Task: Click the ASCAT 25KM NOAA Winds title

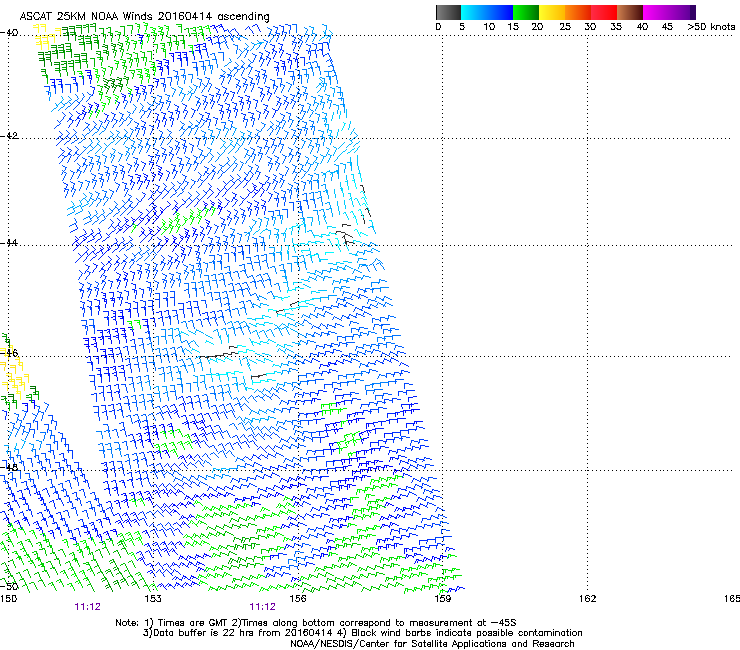Action: click(x=144, y=17)
